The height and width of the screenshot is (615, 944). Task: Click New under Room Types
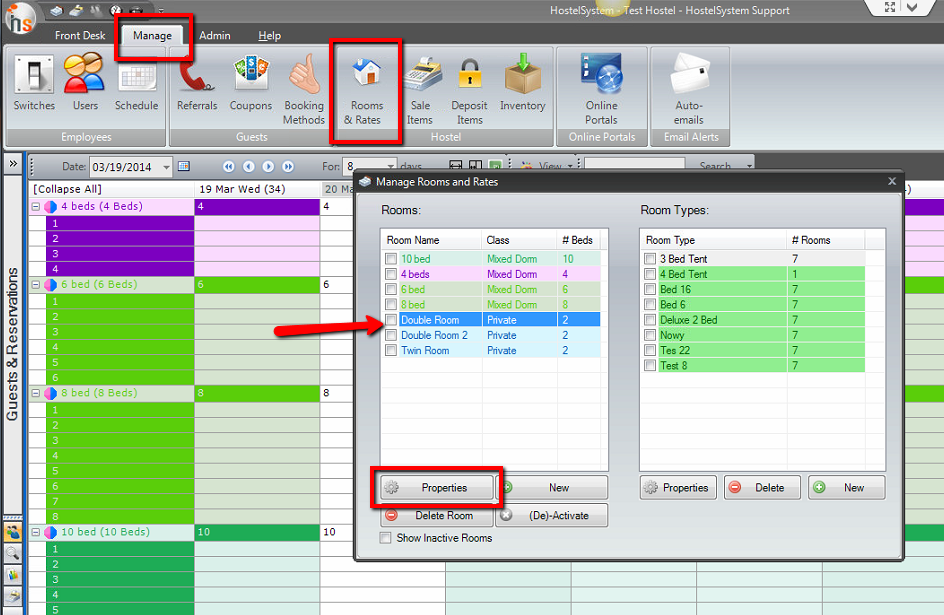click(846, 487)
